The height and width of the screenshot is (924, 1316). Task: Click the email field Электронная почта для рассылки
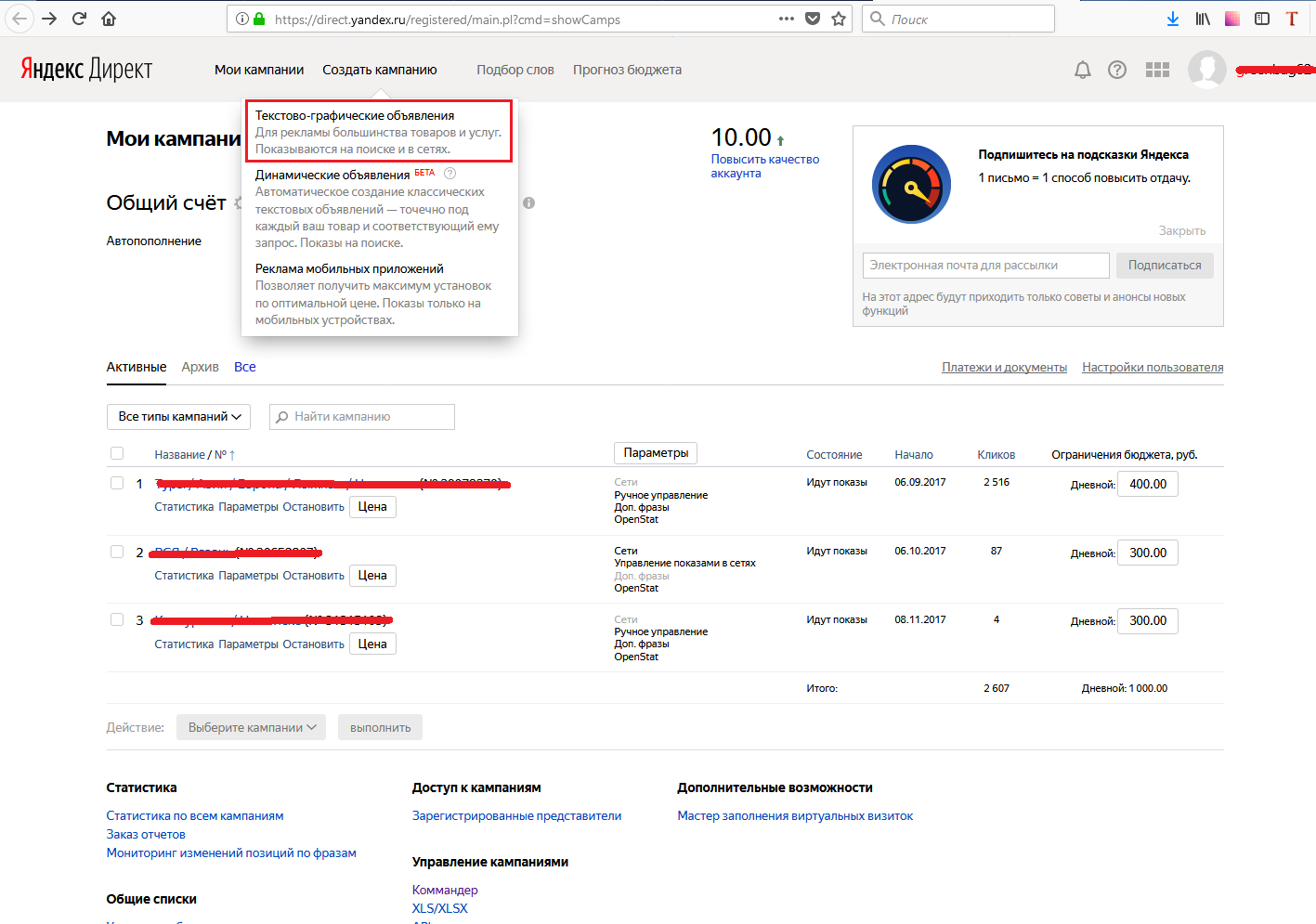click(x=985, y=266)
